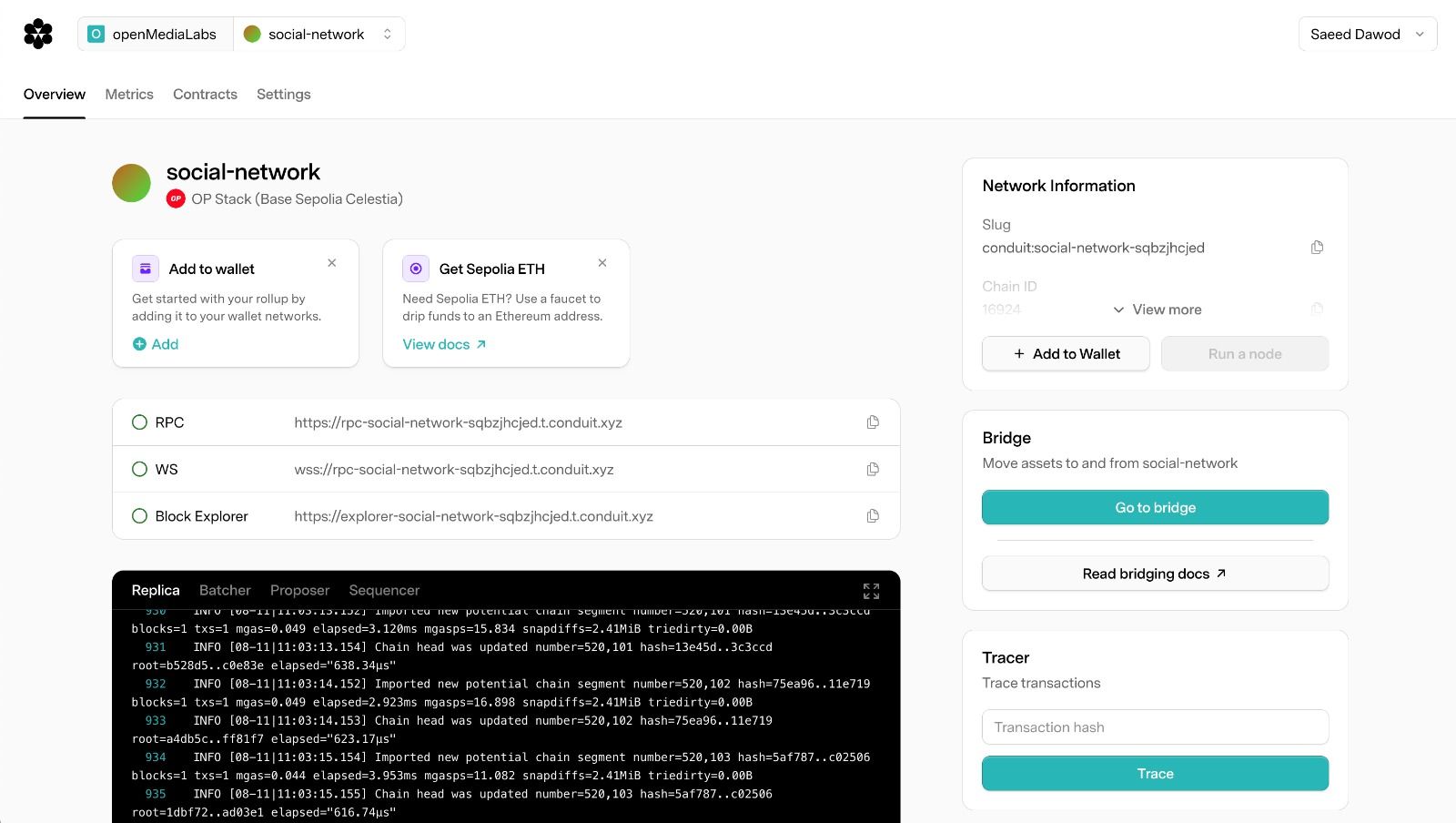Click the OP Stack (Base Sepolia Celestia) label
Screen dimensions: 1456x823
coord(297,198)
